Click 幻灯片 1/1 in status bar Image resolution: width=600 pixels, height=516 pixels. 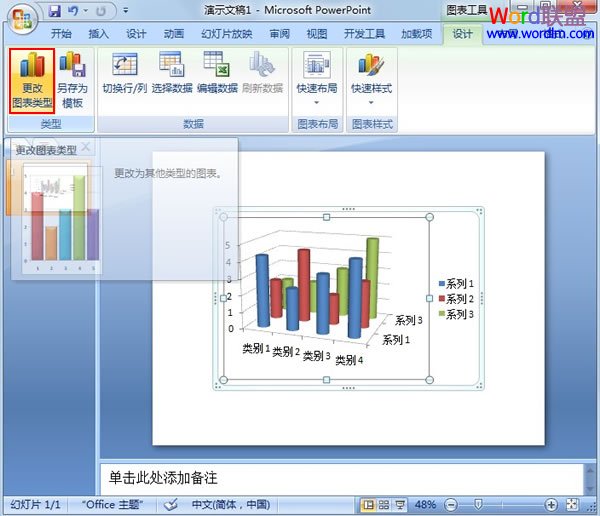click(35, 505)
